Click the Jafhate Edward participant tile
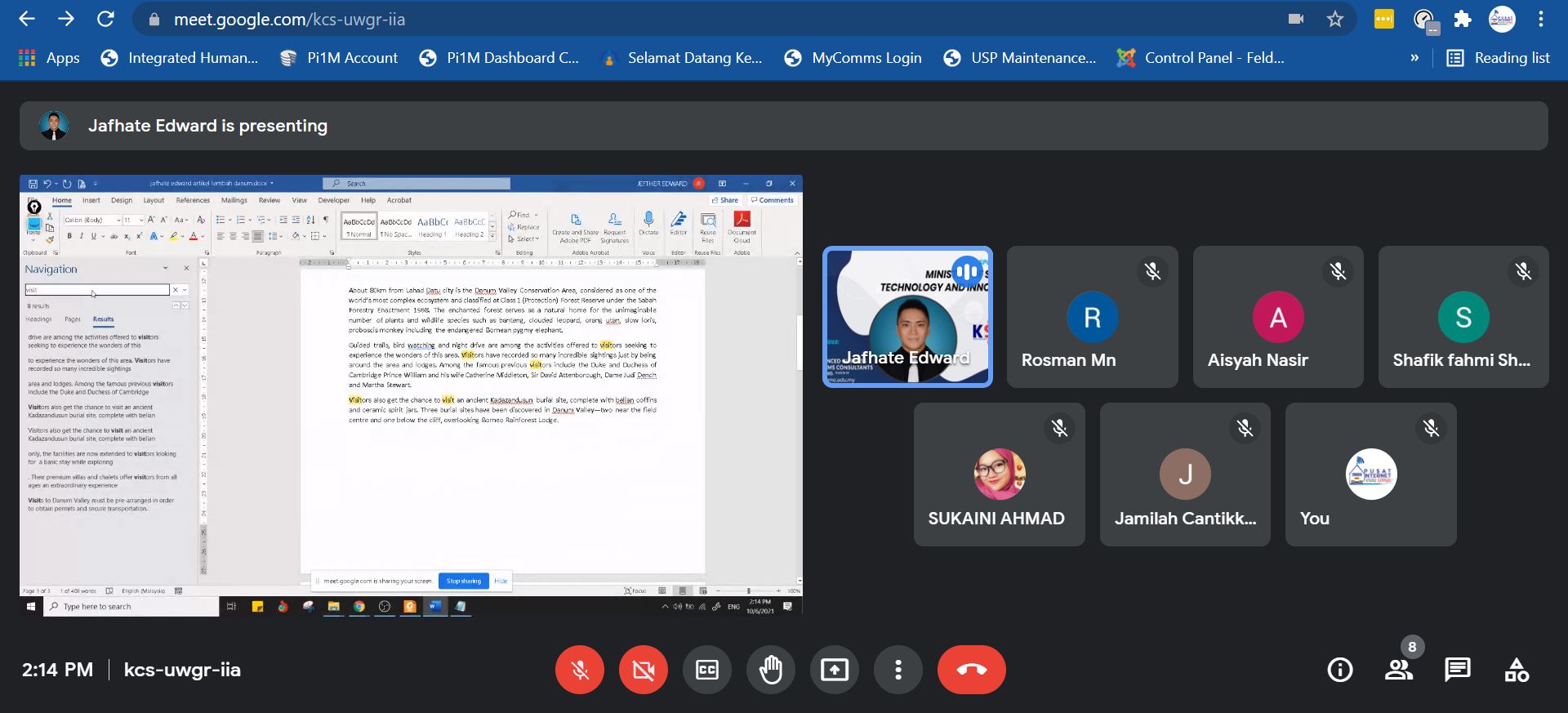Viewport: 1568px width, 713px height. point(907,317)
